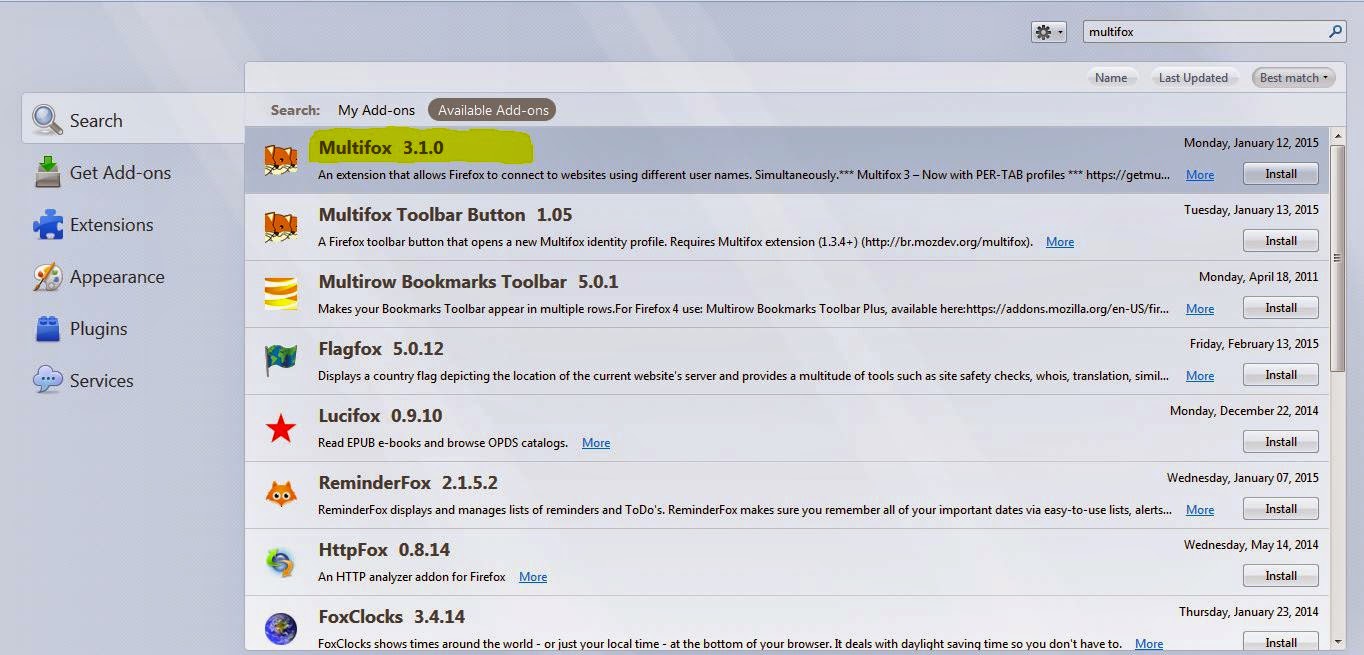Click the Appearance paint palette icon
1364x655 pixels.
pos(47,276)
